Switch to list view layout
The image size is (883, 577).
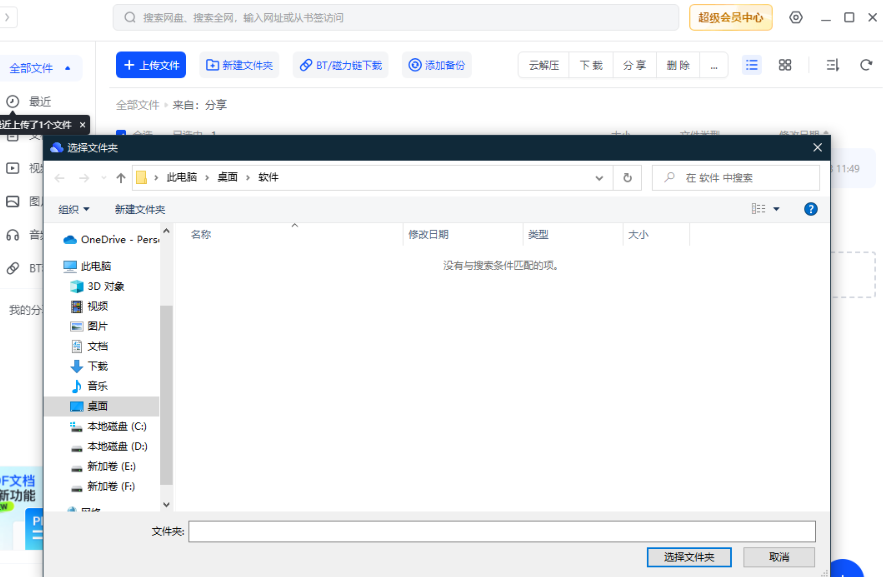coord(752,65)
